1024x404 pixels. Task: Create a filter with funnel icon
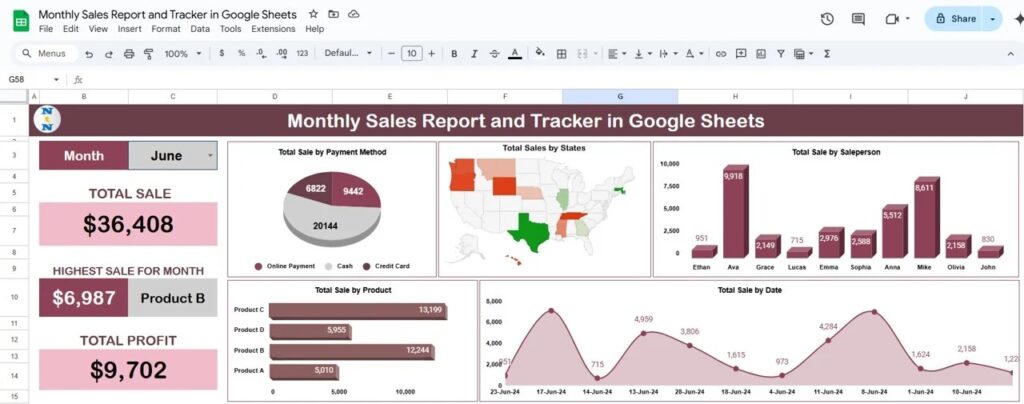(780, 54)
